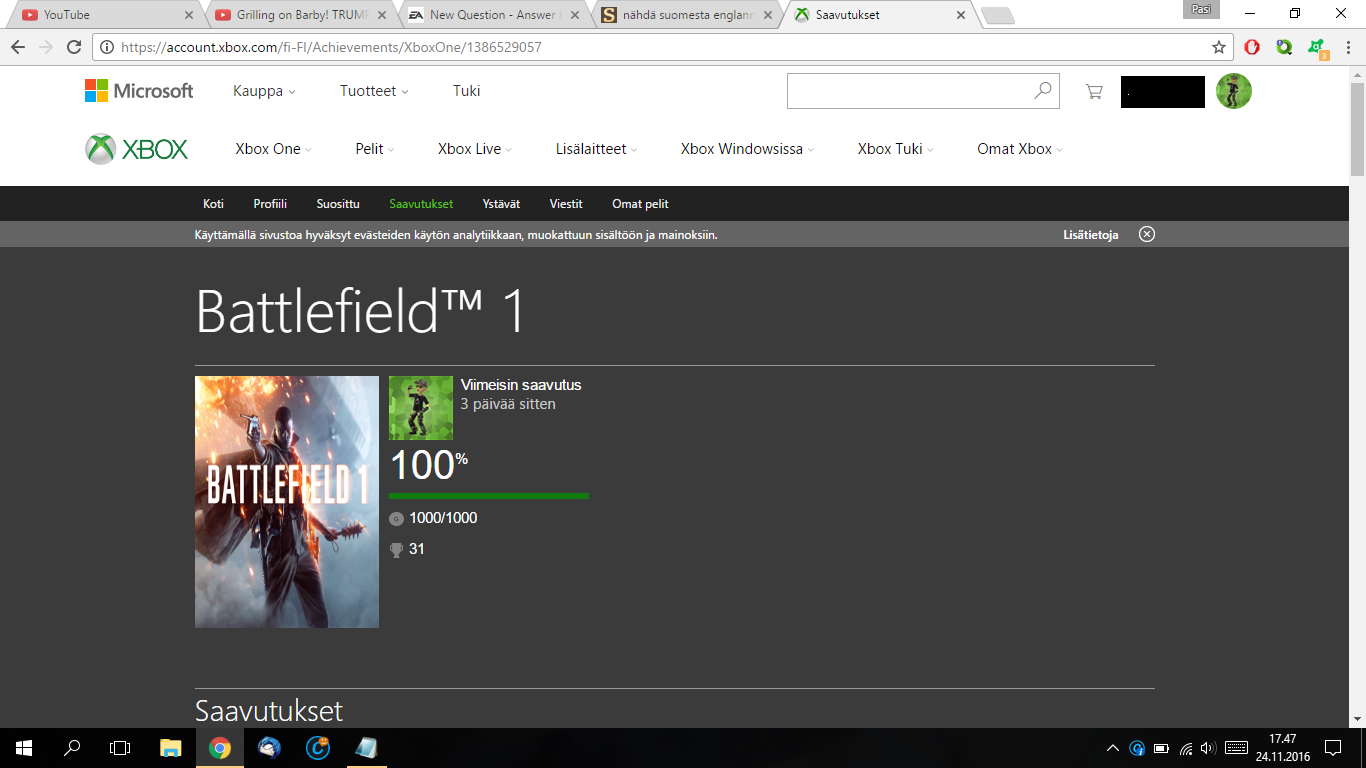Viewport: 1366px width, 768px height.
Task: Go back in Chrome
Action: point(18,47)
